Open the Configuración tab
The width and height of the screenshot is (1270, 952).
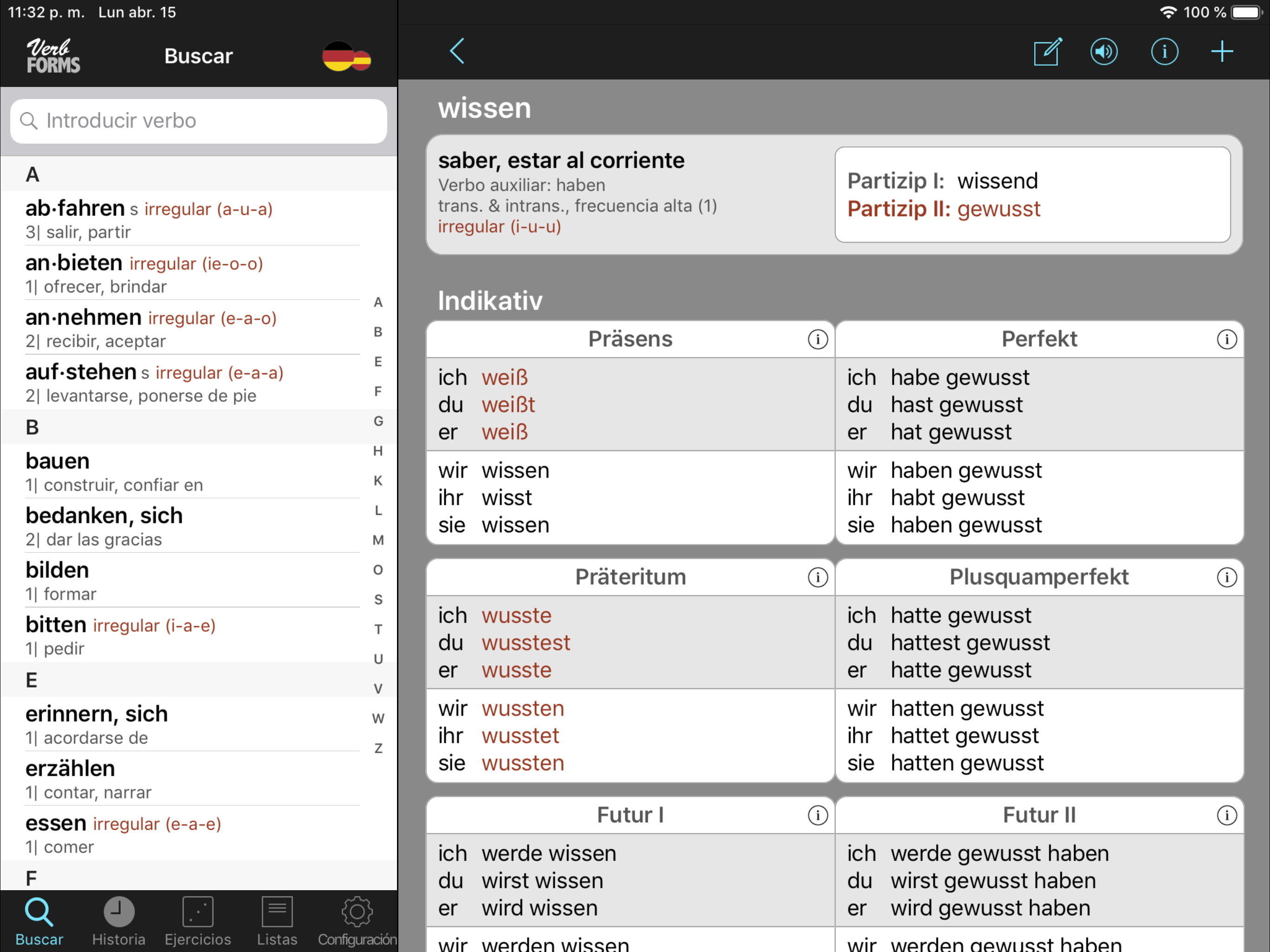tap(357, 920)
